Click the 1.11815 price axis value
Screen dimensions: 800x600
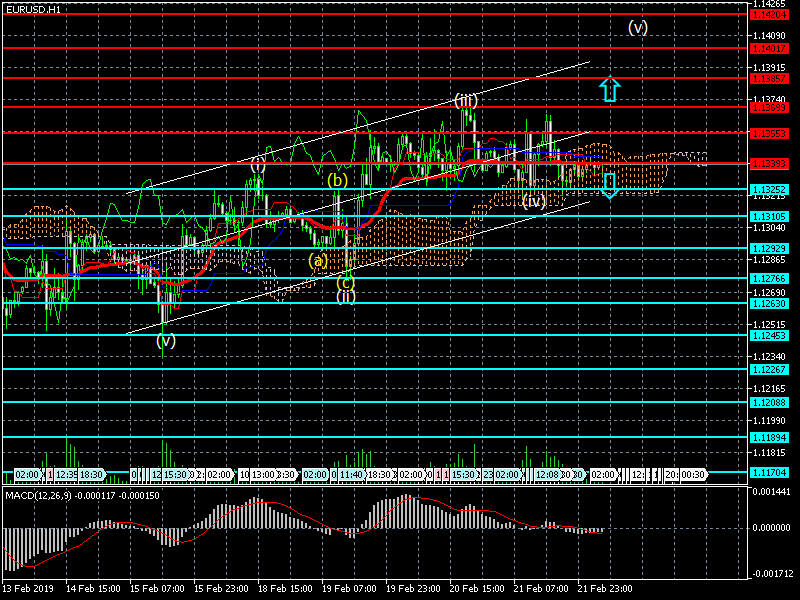(x=769, y=453)
